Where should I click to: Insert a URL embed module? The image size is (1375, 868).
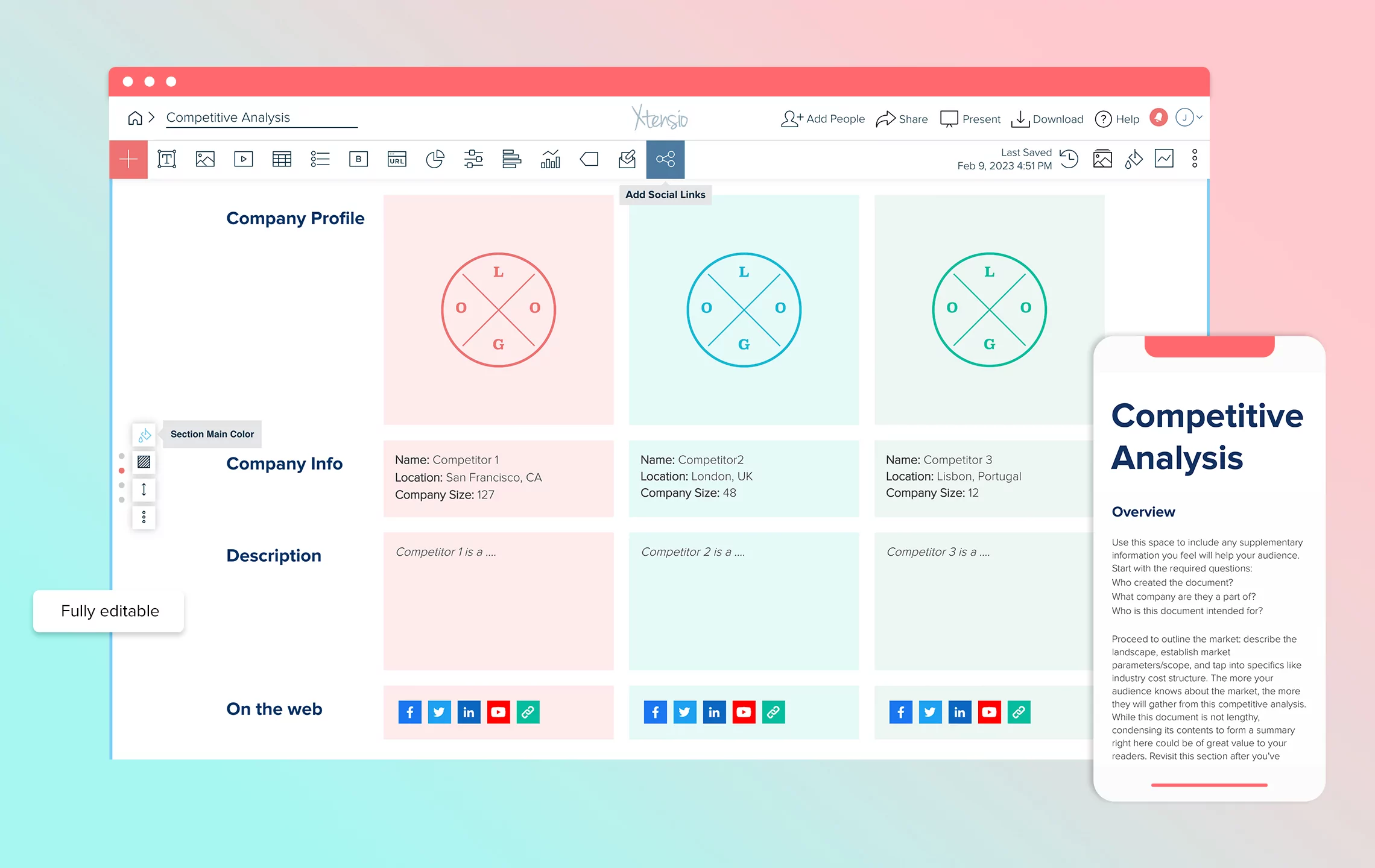pyautogui.click(x=397, y=159)
